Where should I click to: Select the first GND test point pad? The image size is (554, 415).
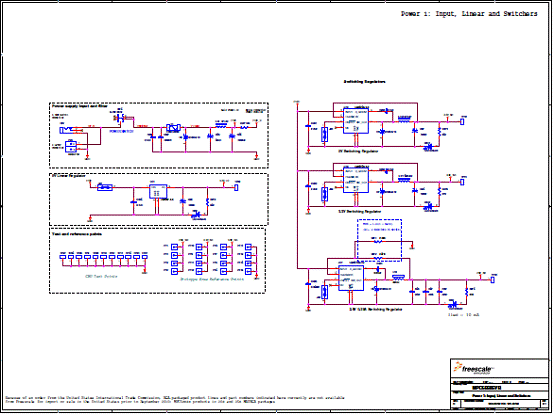click(x=63, y=257)
